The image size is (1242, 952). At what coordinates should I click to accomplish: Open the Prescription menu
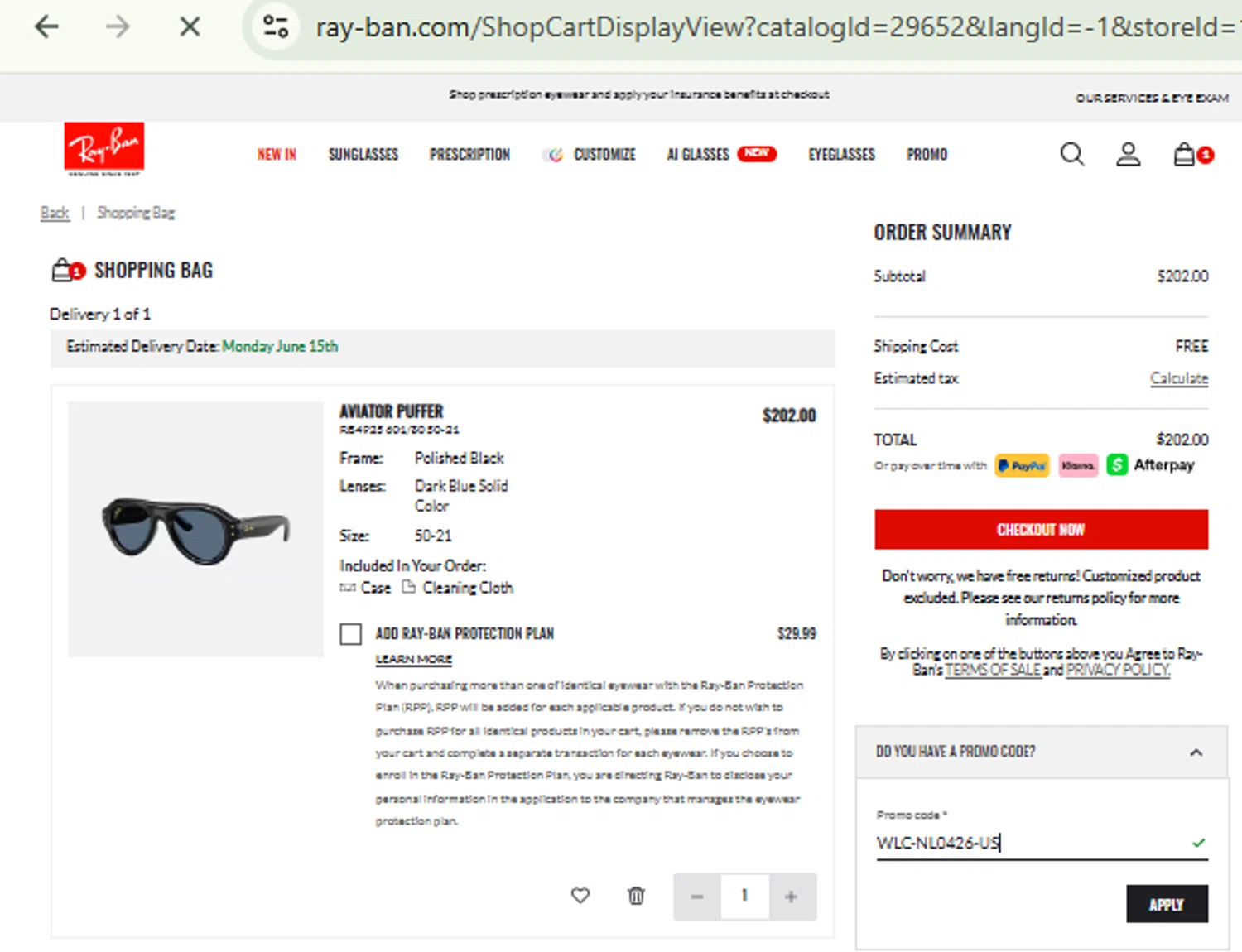[469, 155]
